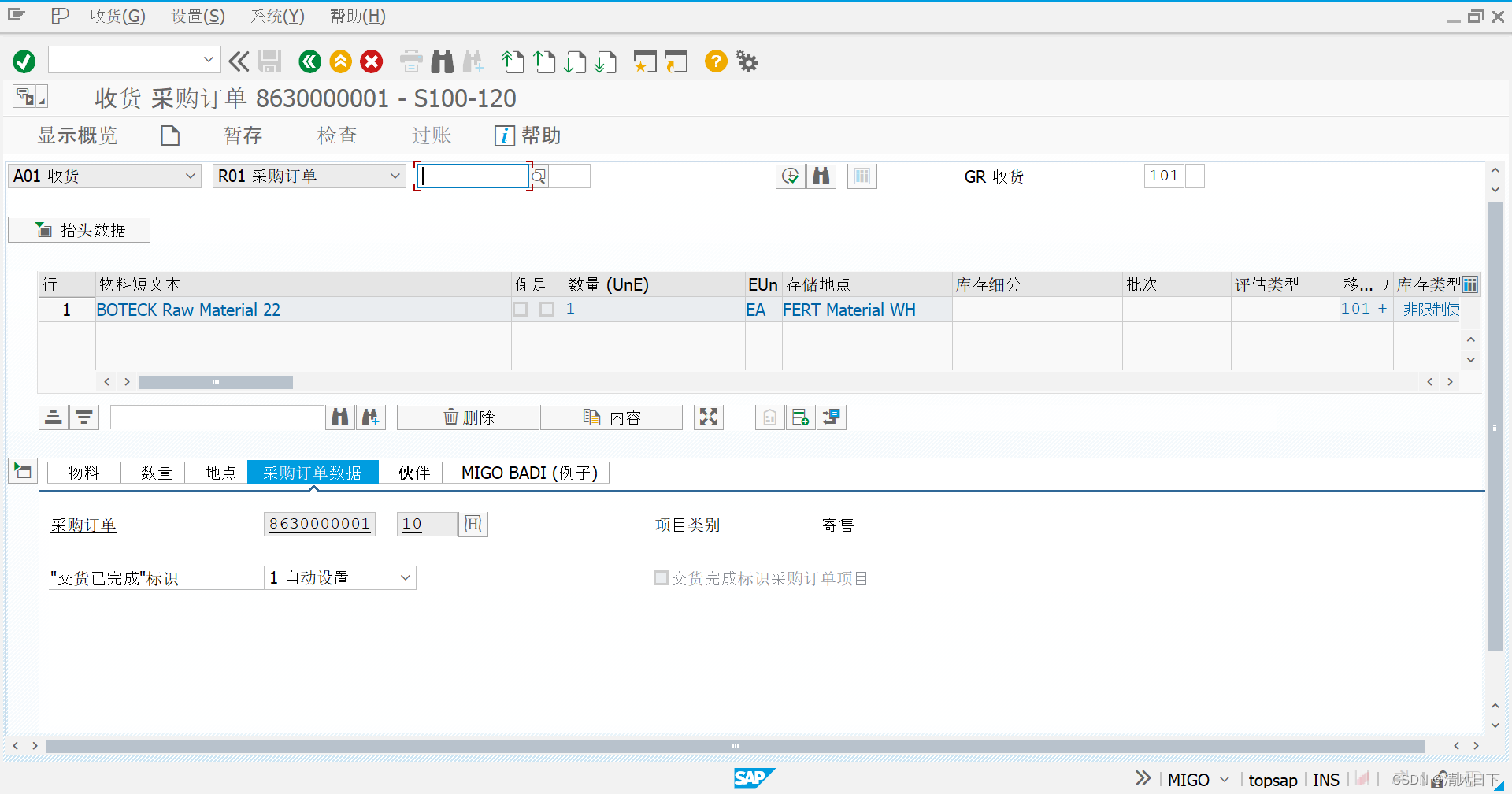Screen dimensions: 1512x794
Task: Click the Last Page icon
Action: pyautogui.click(x=606, y=61)
